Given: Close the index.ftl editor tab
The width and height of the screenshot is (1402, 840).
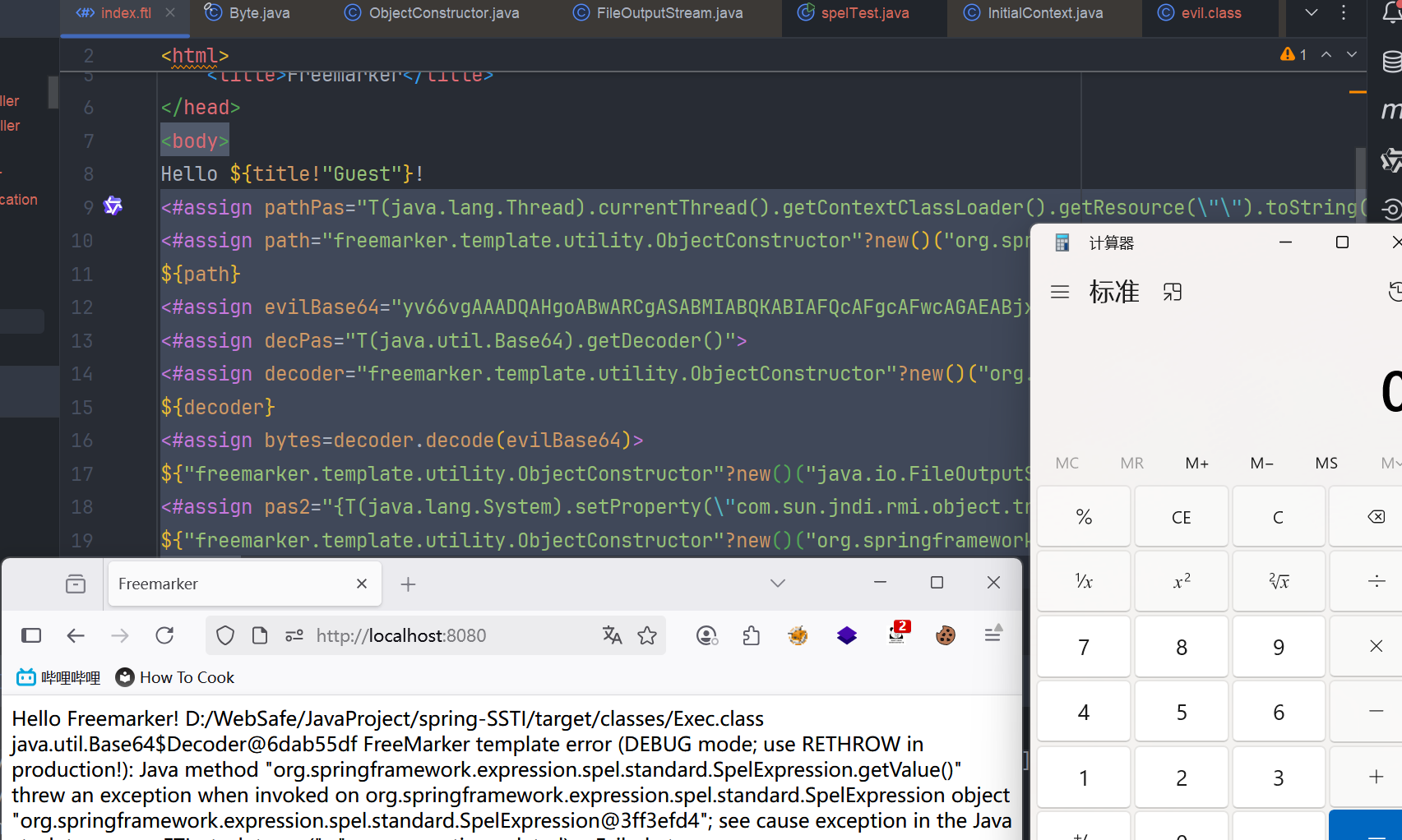Looking at the screenshot, I should pos(170,13).
